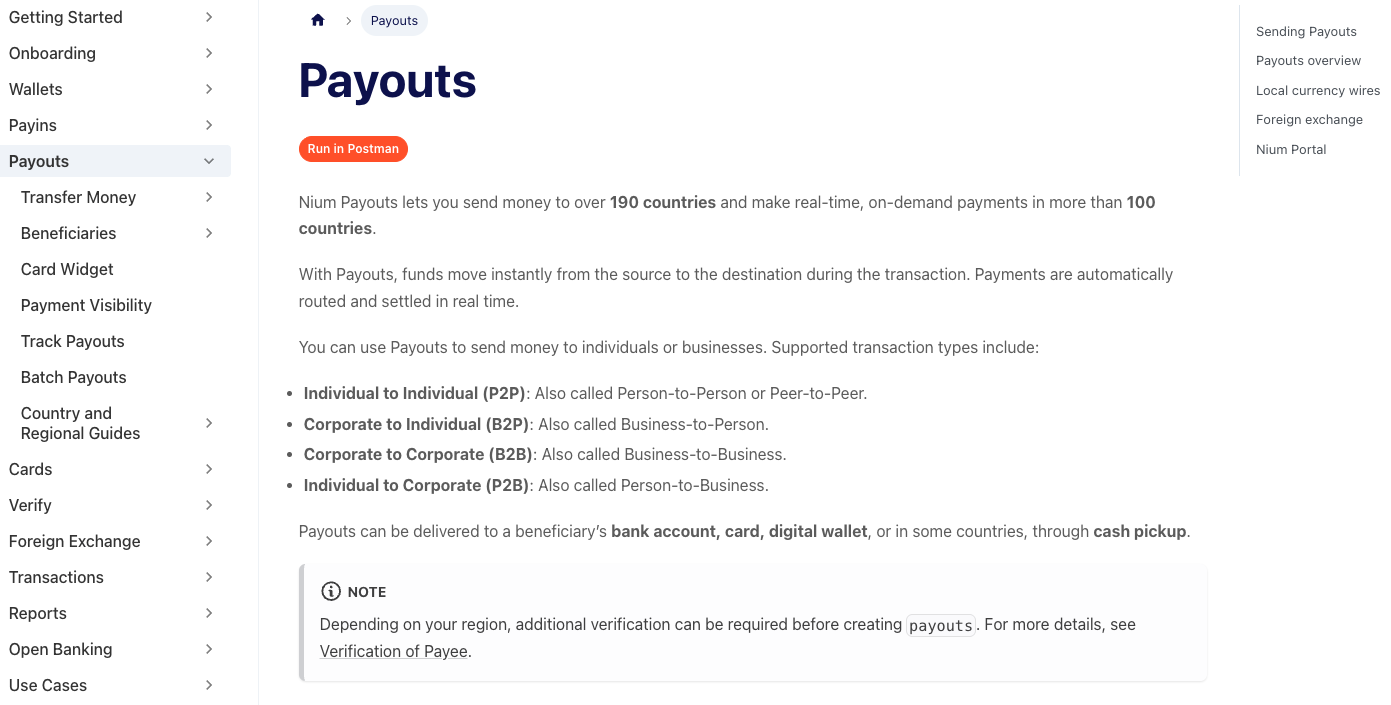Open the Card Widget page

coord(67,269)
